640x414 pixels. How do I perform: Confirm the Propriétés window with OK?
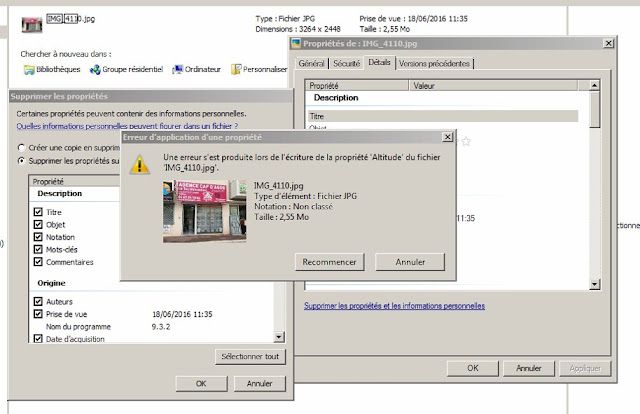(473, 368)
